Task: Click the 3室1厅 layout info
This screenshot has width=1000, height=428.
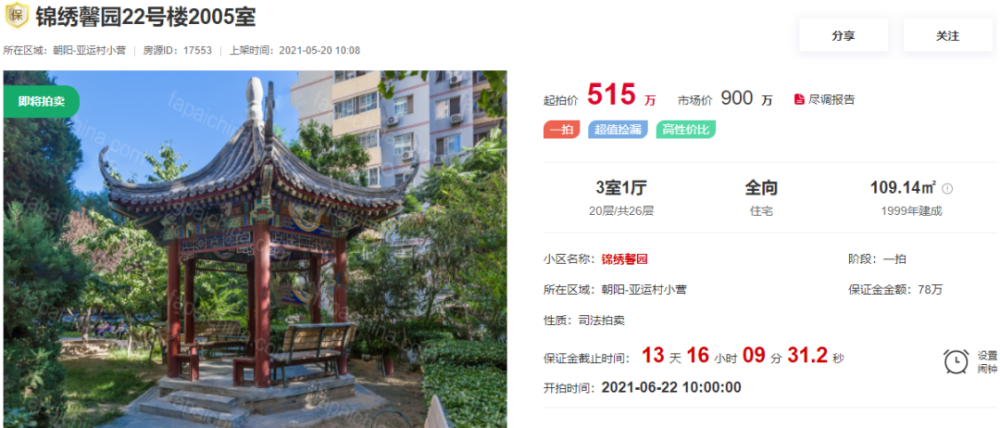Action: click(x=621, y=188)
